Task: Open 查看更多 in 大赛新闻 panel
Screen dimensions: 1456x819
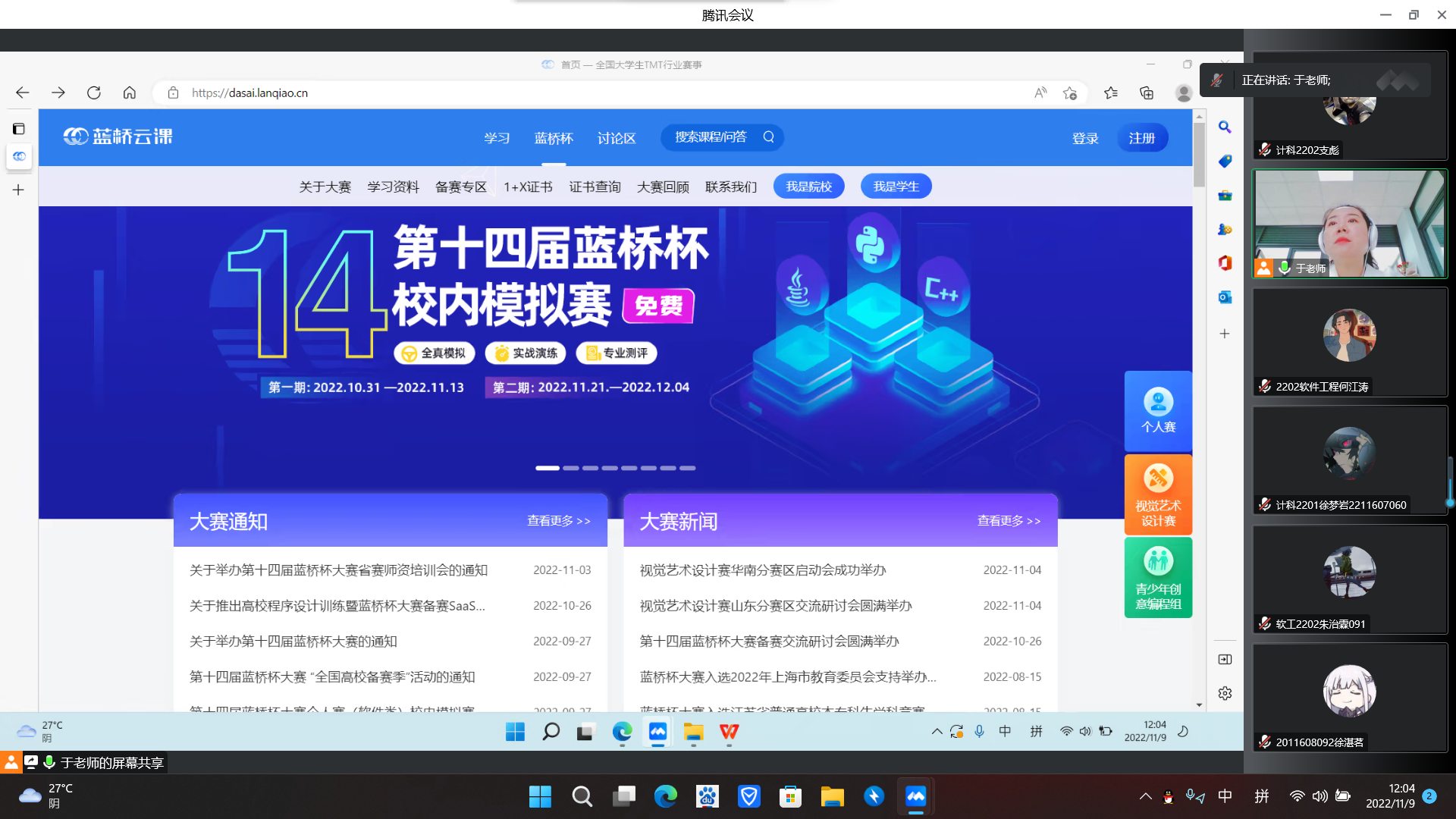Action: click(1009, 521)
